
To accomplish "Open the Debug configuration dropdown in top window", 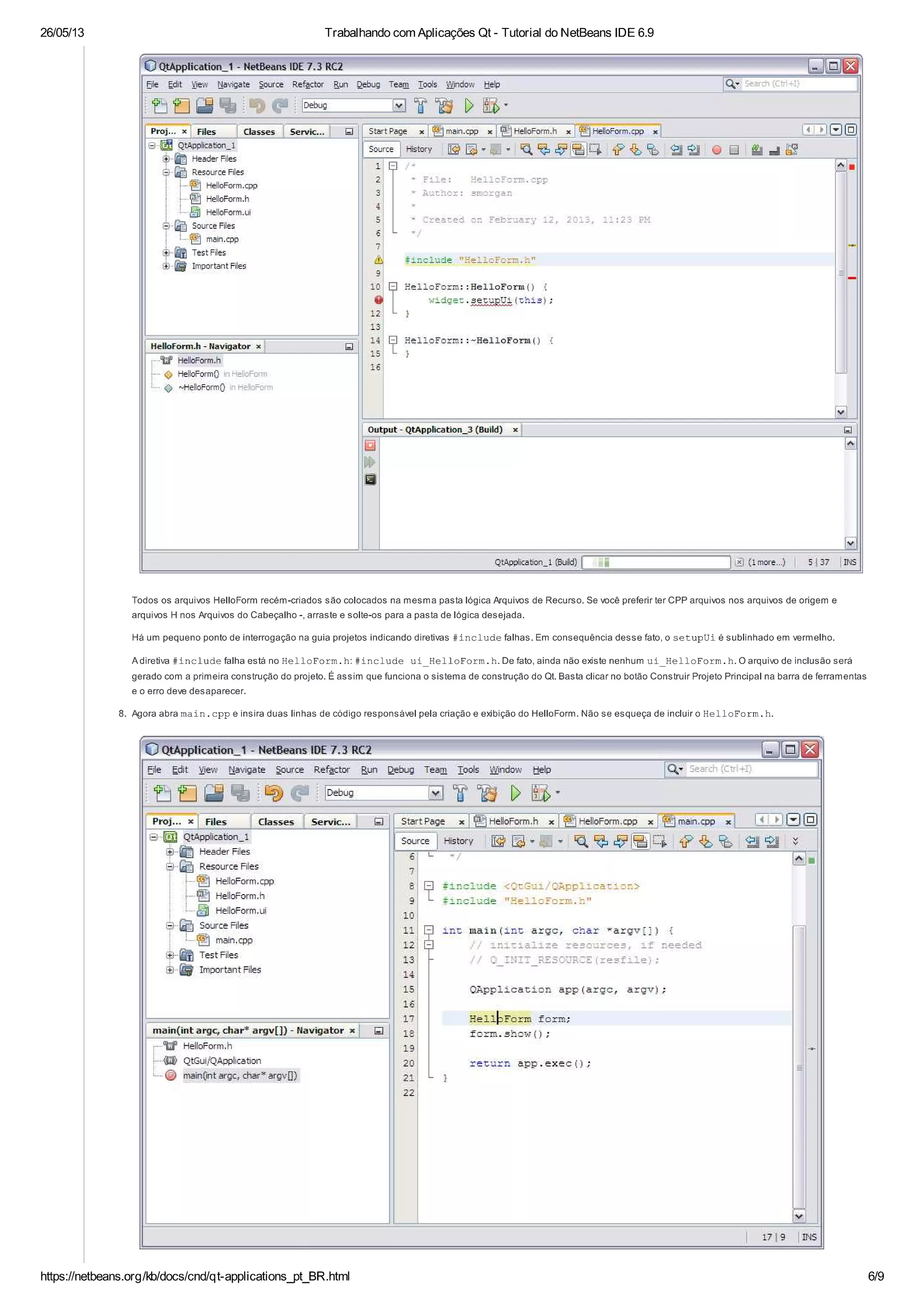I will point(399,106).
